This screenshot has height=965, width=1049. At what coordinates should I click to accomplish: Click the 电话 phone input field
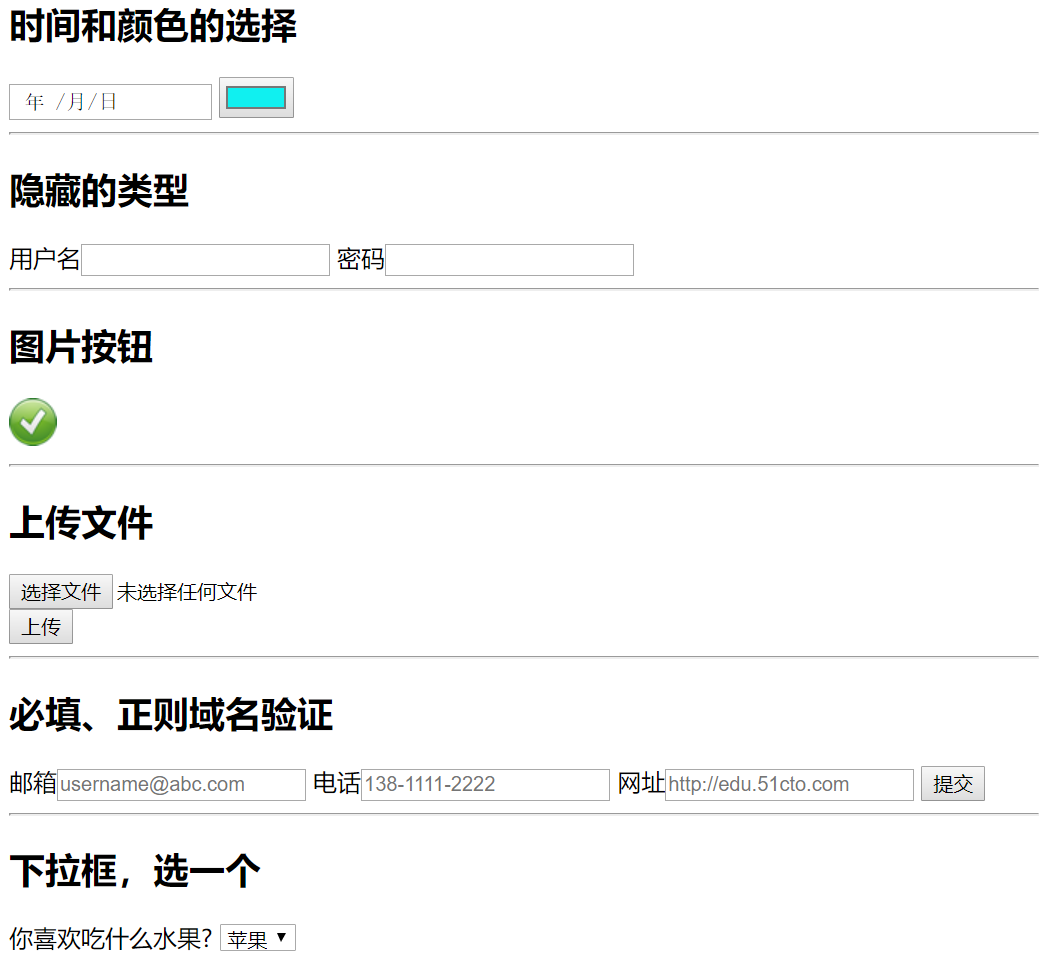(485, 785)
